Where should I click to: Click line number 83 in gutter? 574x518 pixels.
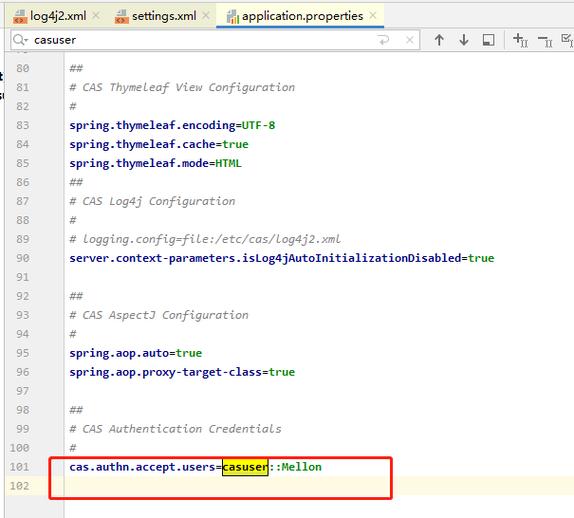22,125
